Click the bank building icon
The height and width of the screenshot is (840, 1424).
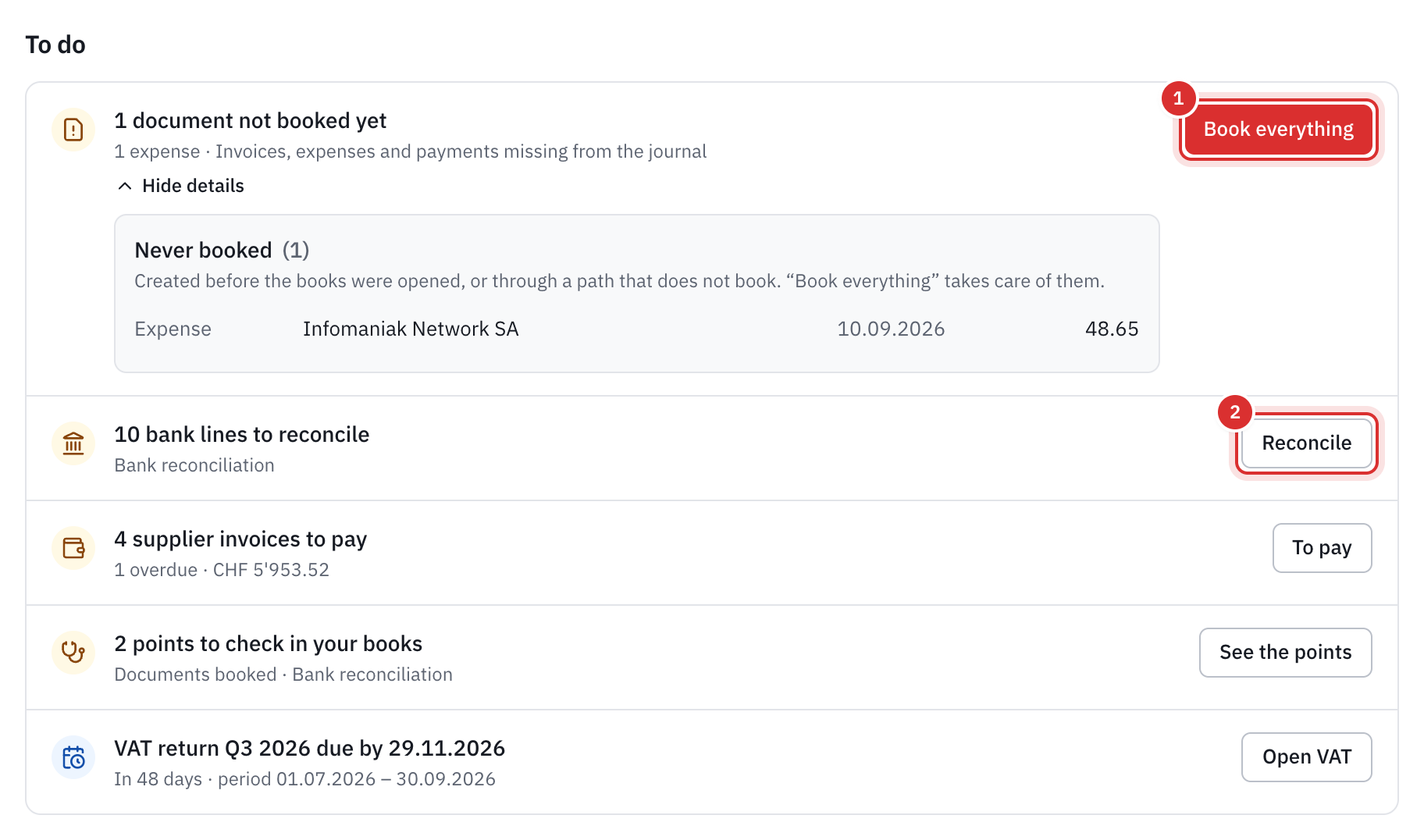point(73,443)
